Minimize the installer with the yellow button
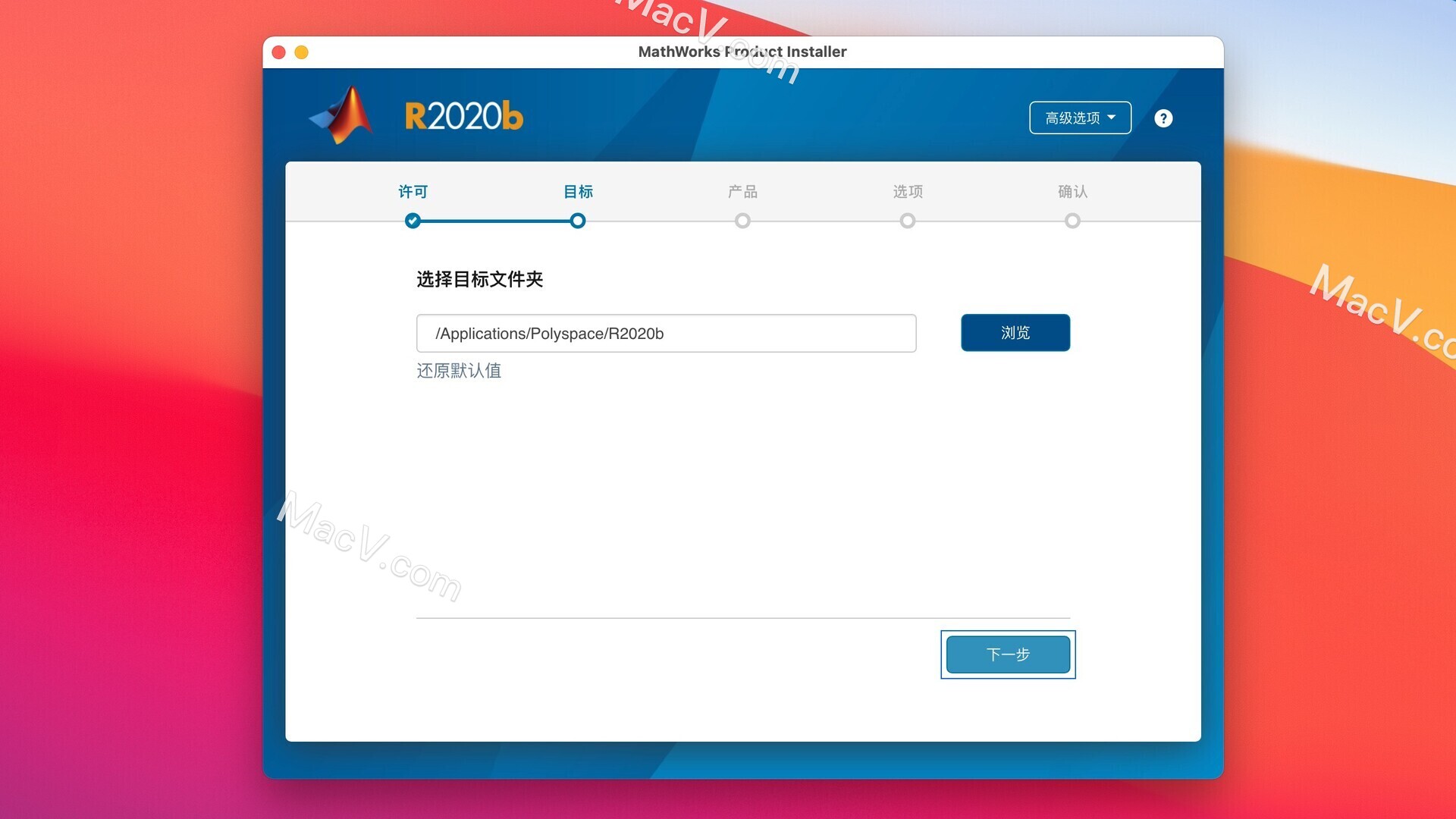The width and height of the screenshot is (1456, 819). point(301,52)
